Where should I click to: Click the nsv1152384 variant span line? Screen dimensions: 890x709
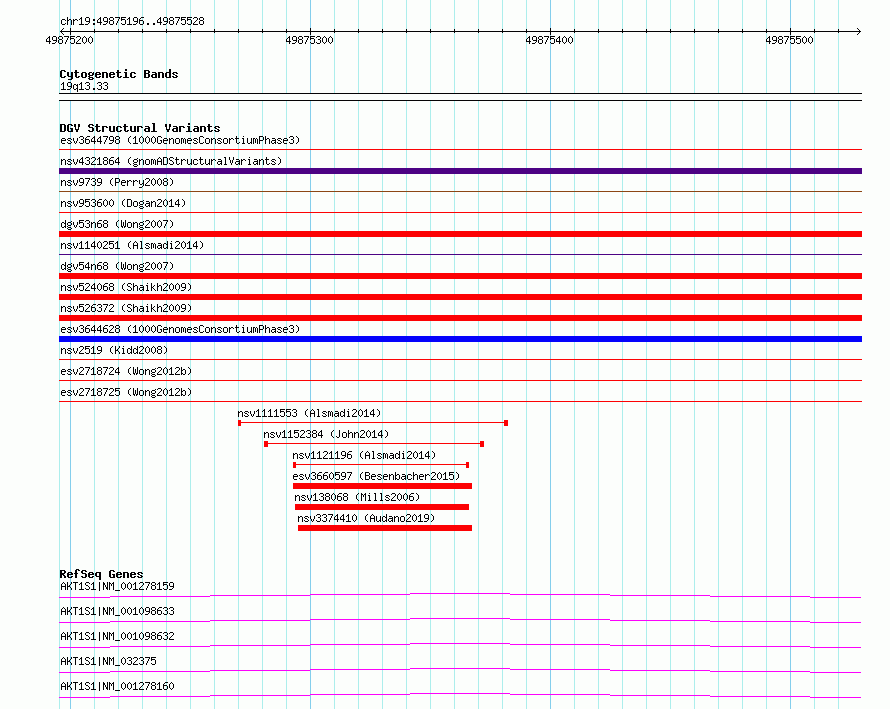coord(374,444)
